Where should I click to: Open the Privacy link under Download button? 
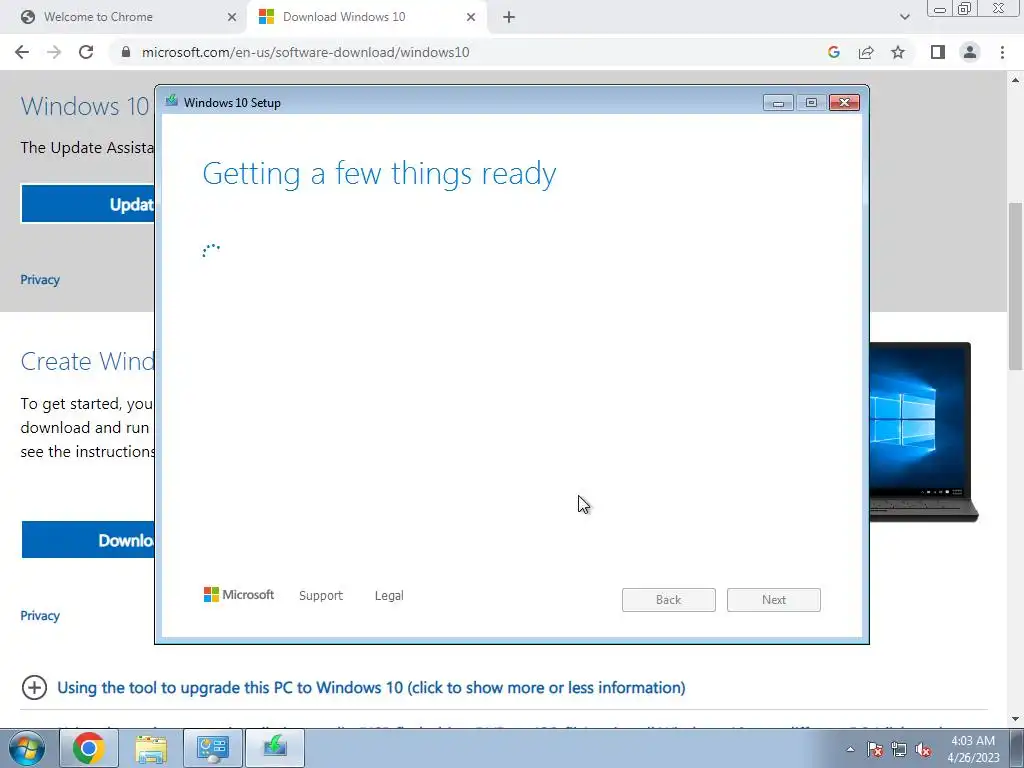coord(40,615)
